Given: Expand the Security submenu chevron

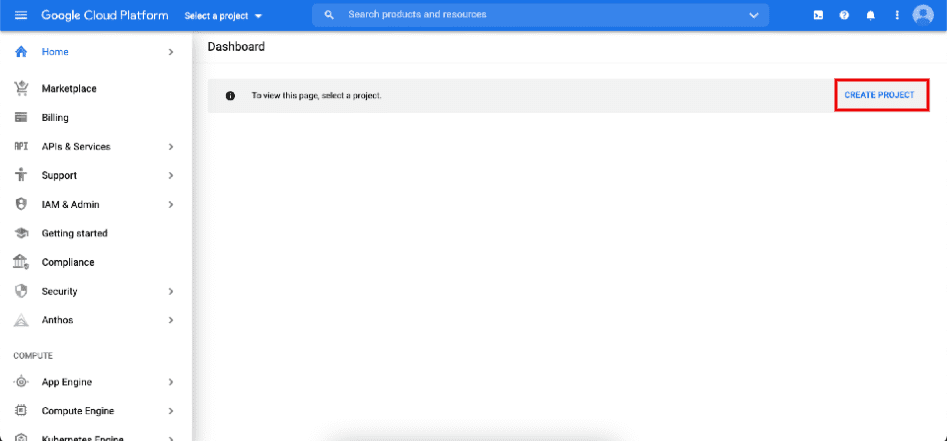Looking at the screenshot, I should [x=171, y=291].
